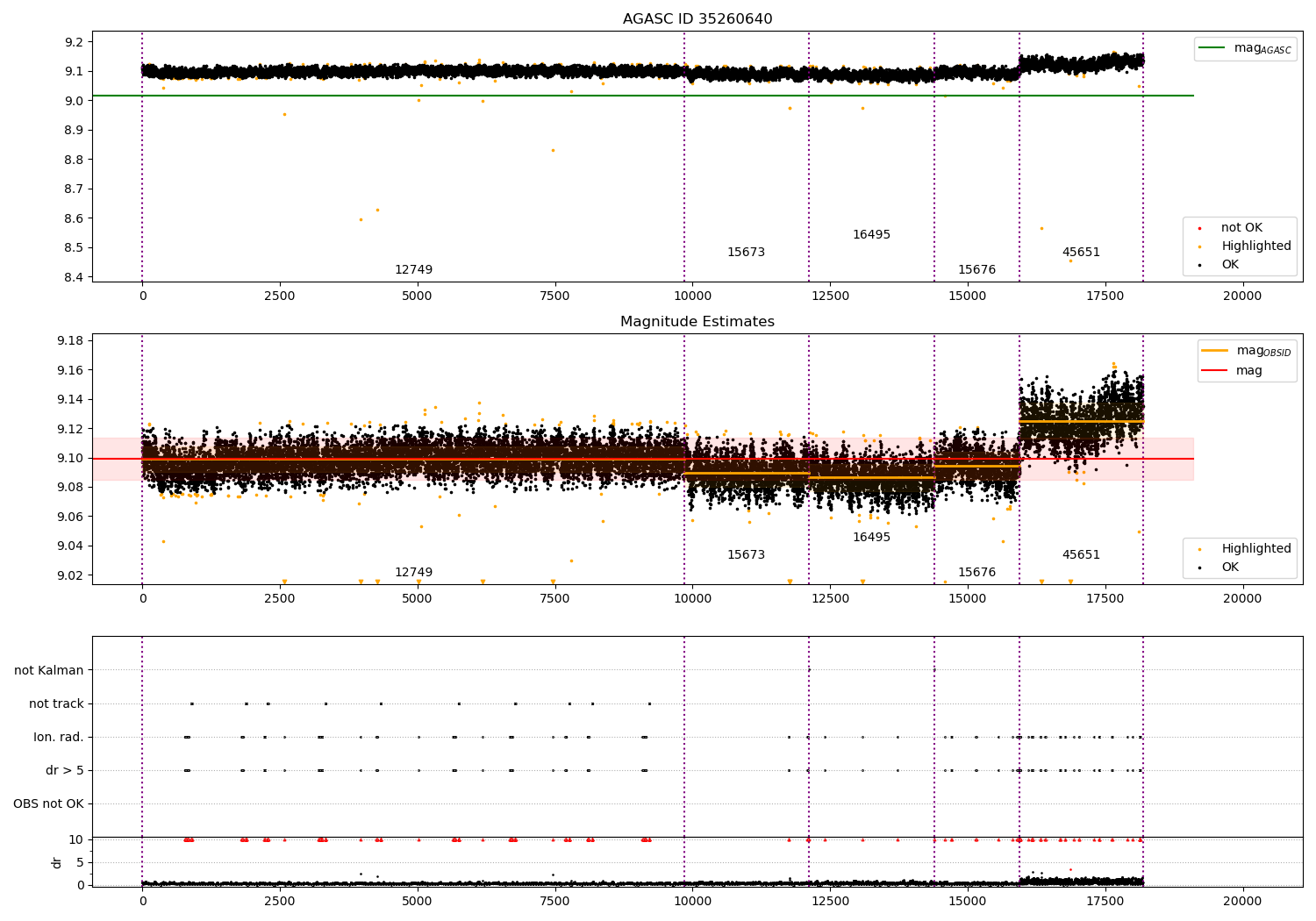The width and height of the screenshot is (1316, 921).
Task: Click the "not track" row label
Action: 56,703
